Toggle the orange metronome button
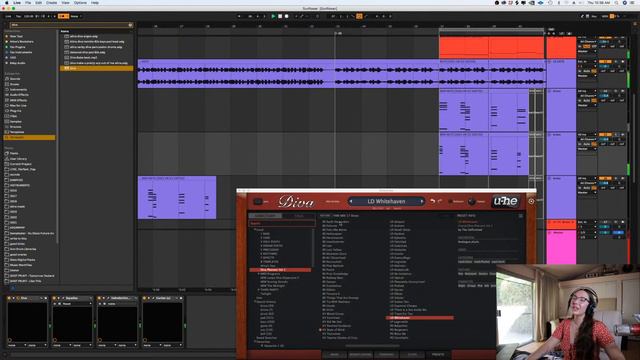 coord(63,16)
